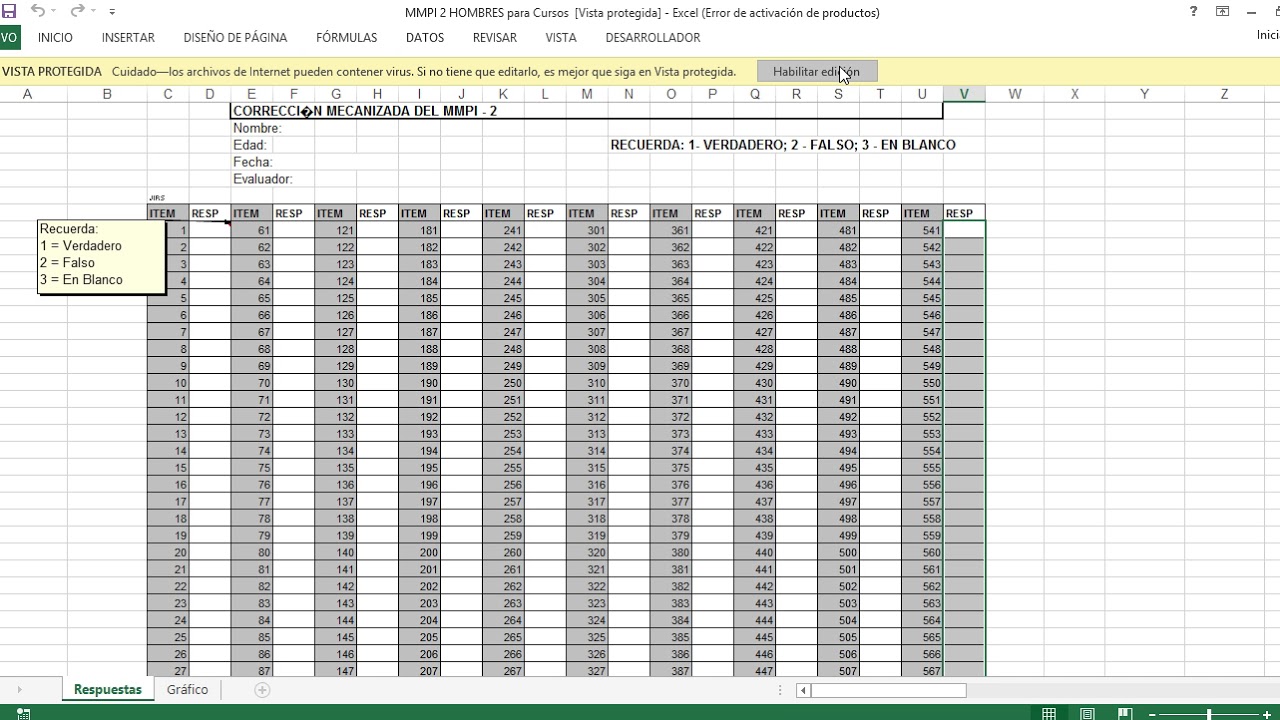This screenshot has width=1280, height=720.
Task: Click the macro recording status bar icon
Action: (x=24, y=713)
